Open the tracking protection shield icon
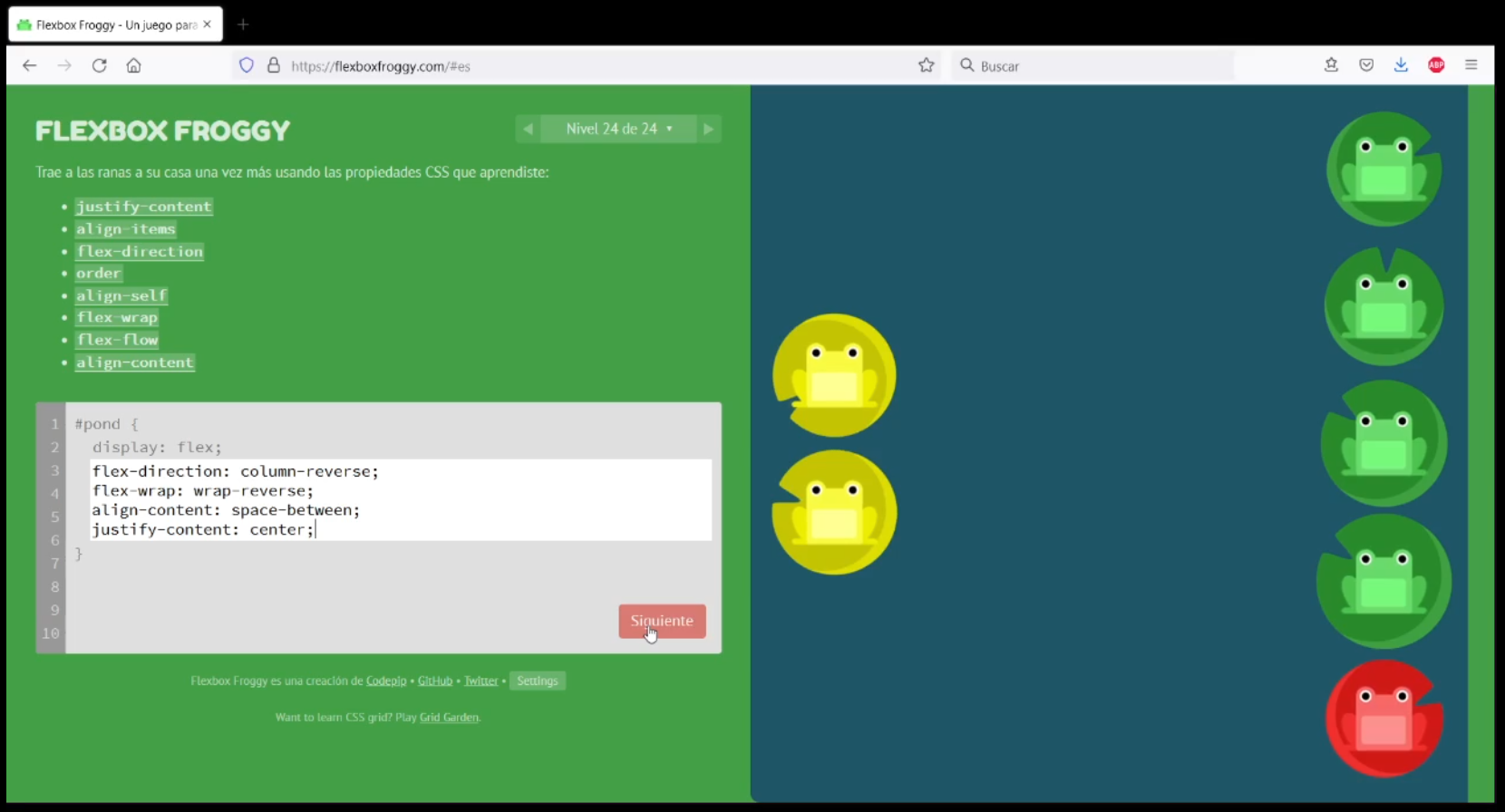This screenshot has width=1505, height=812. 247,65
